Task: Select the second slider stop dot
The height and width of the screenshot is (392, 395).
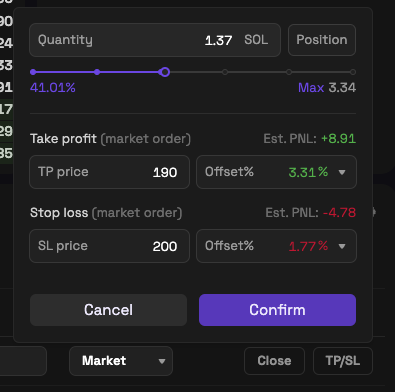Action: click(97, 72)
